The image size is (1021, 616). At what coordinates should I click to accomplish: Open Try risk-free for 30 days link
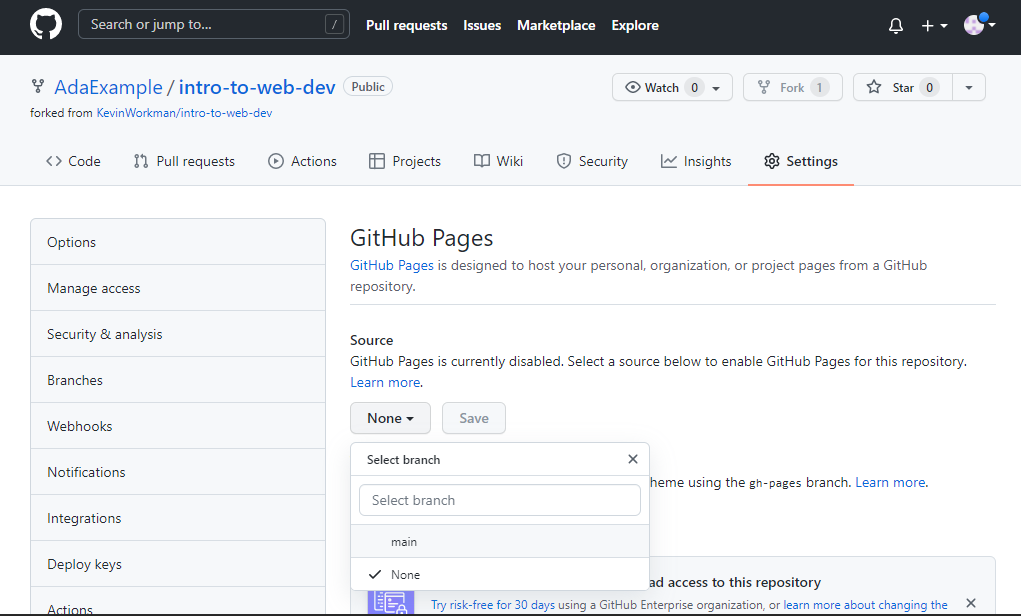pos(493,605)
